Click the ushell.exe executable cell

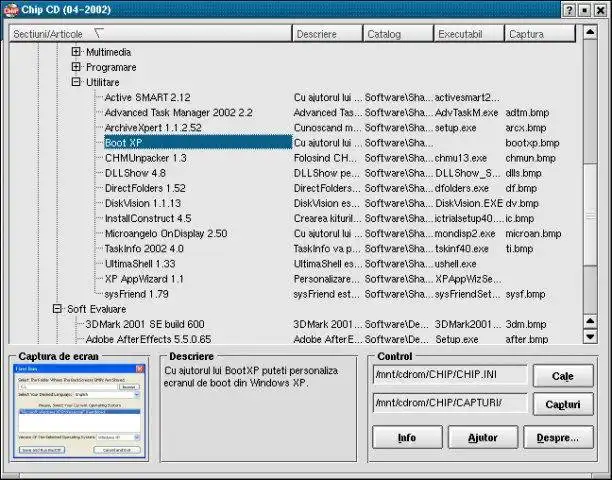click(455, 264)
